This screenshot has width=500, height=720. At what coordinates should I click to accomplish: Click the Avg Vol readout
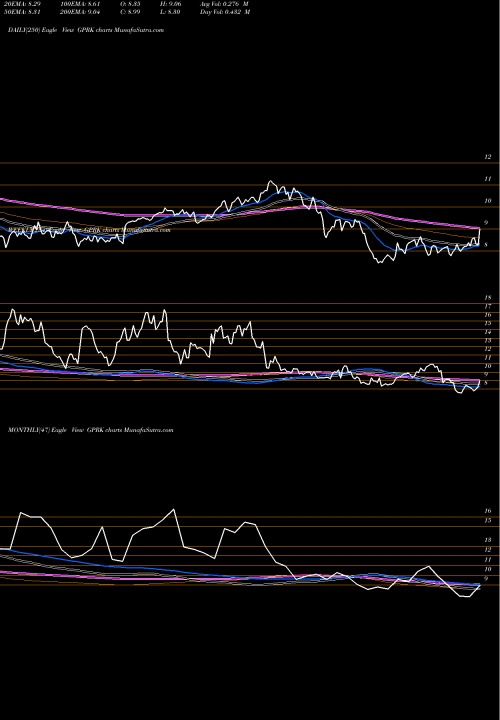point(225,3)
